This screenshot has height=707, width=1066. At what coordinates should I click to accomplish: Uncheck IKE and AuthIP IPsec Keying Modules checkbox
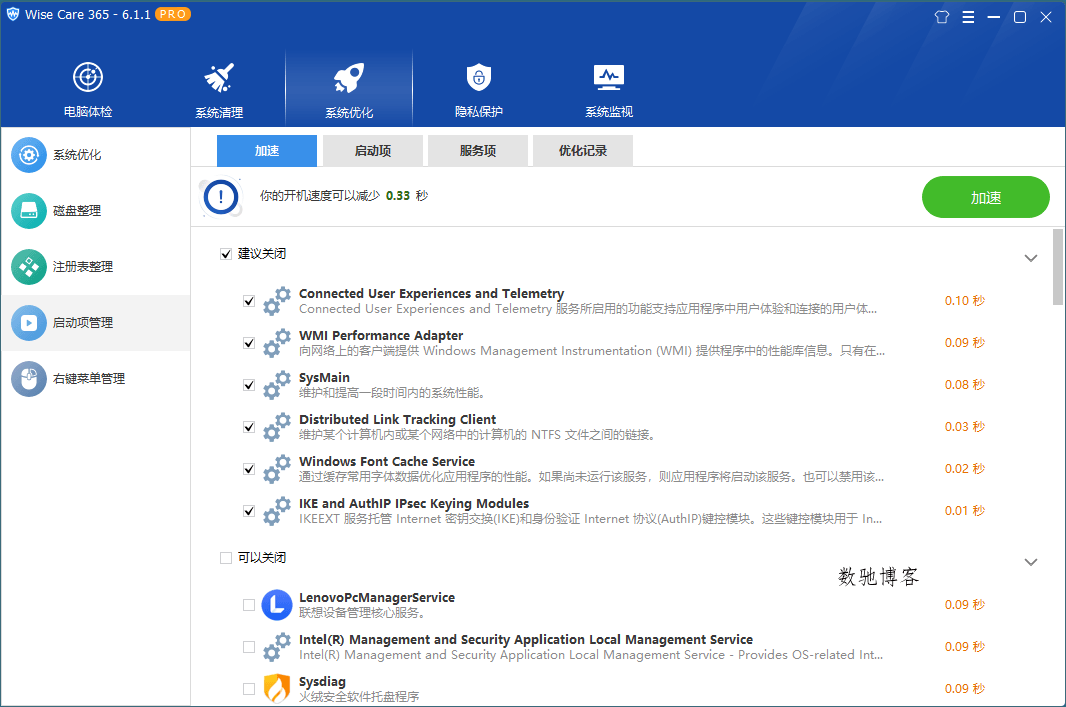click(249, 511)
